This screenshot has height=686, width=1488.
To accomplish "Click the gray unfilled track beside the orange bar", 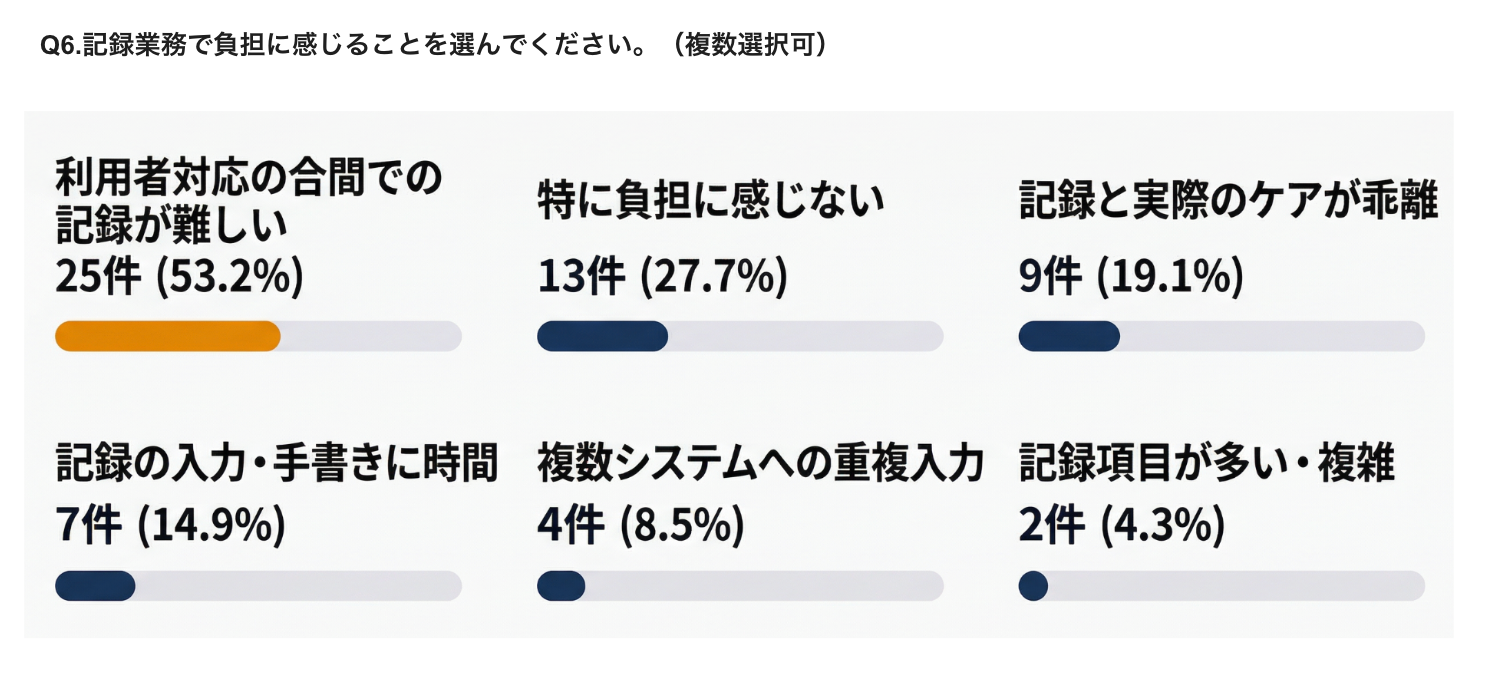I will coord(370,337).
